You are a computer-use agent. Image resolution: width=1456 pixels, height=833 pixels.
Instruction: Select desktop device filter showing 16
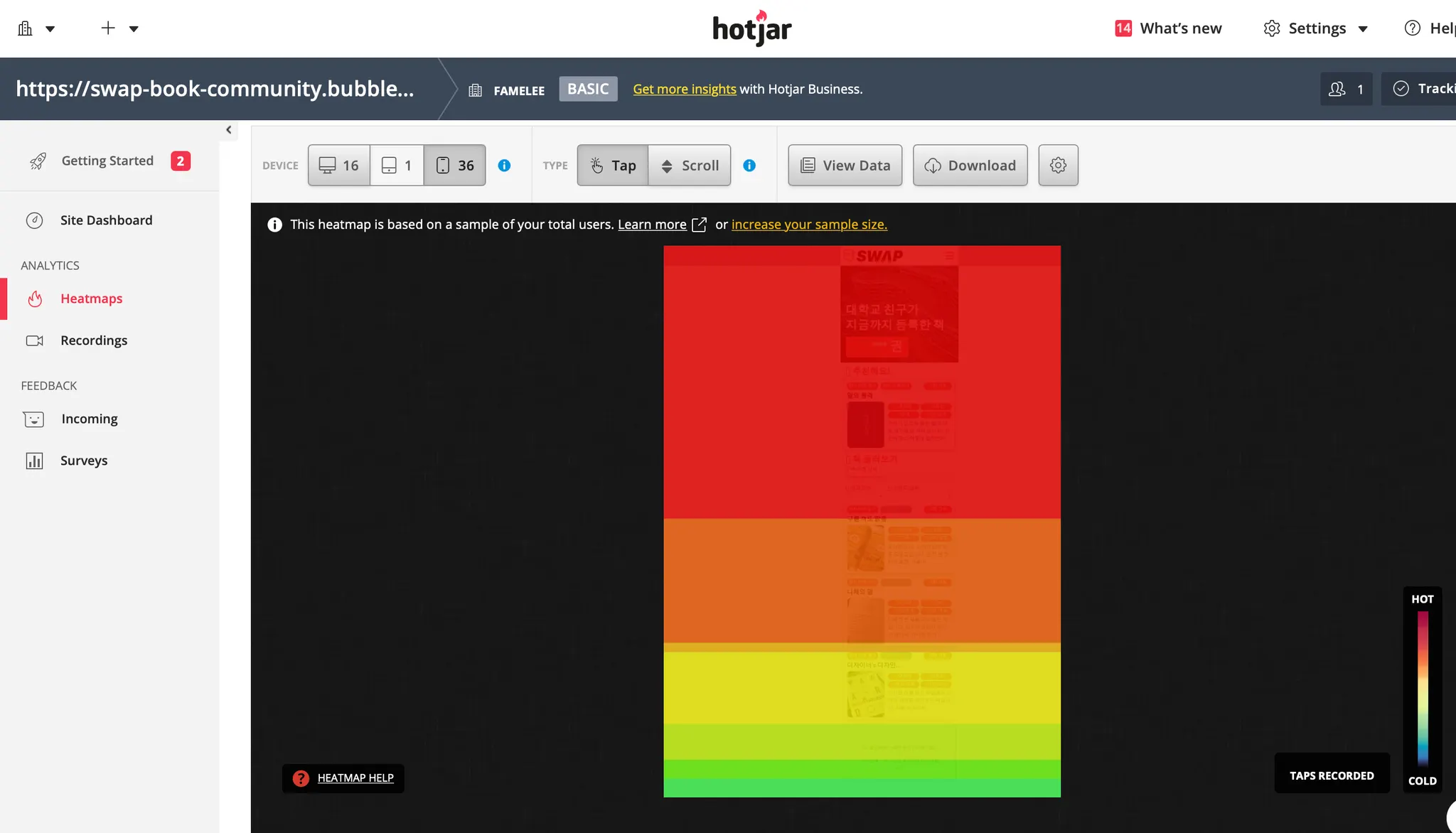tap(339, 166)
